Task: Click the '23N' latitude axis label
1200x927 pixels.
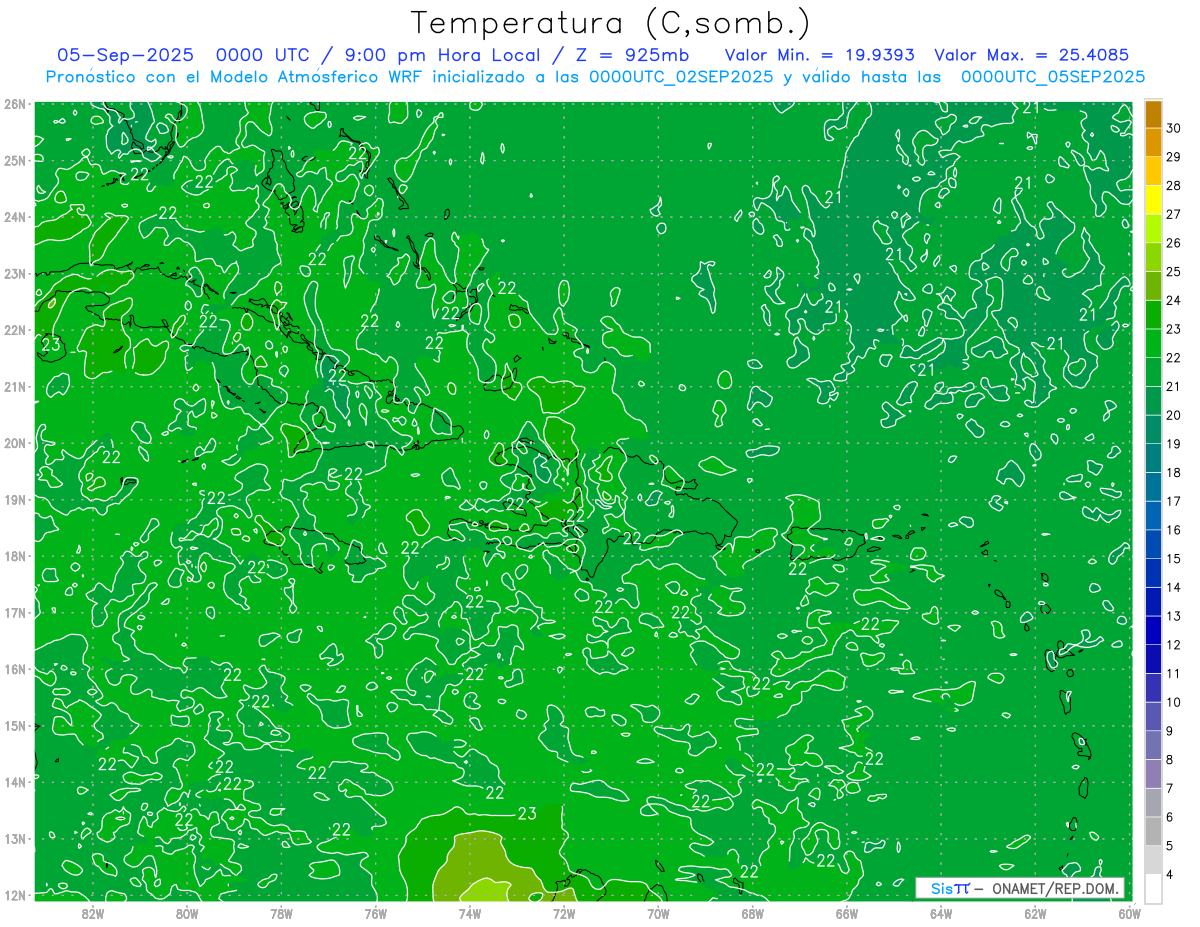Action: 14,273
